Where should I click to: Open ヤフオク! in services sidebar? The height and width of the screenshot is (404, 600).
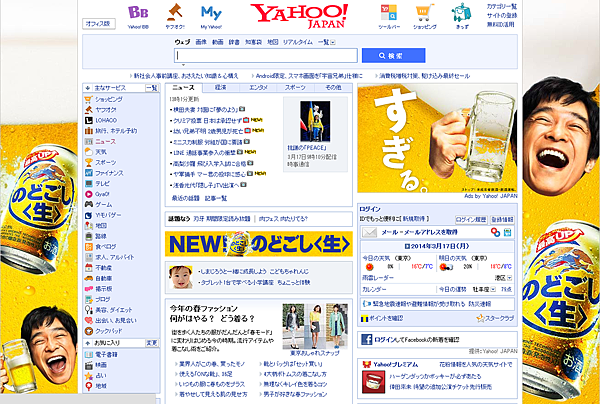(106, 110)
